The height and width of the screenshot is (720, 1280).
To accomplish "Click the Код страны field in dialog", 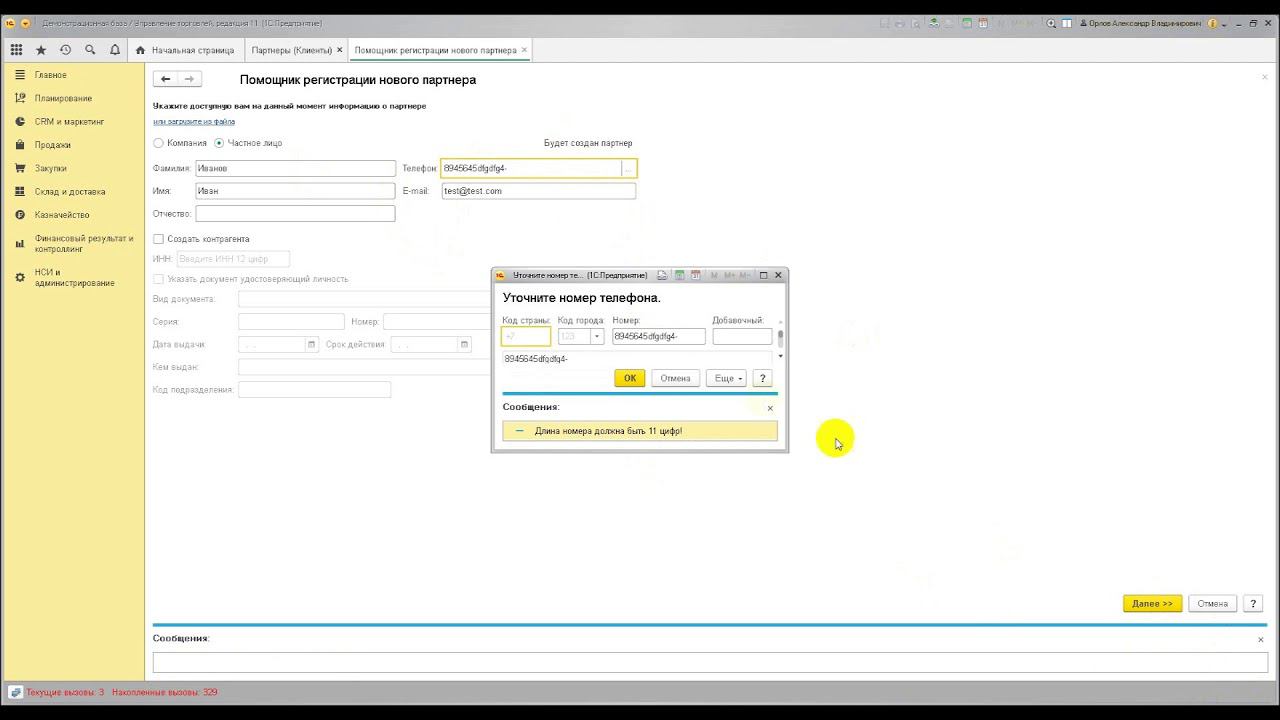I will (526, 337).
